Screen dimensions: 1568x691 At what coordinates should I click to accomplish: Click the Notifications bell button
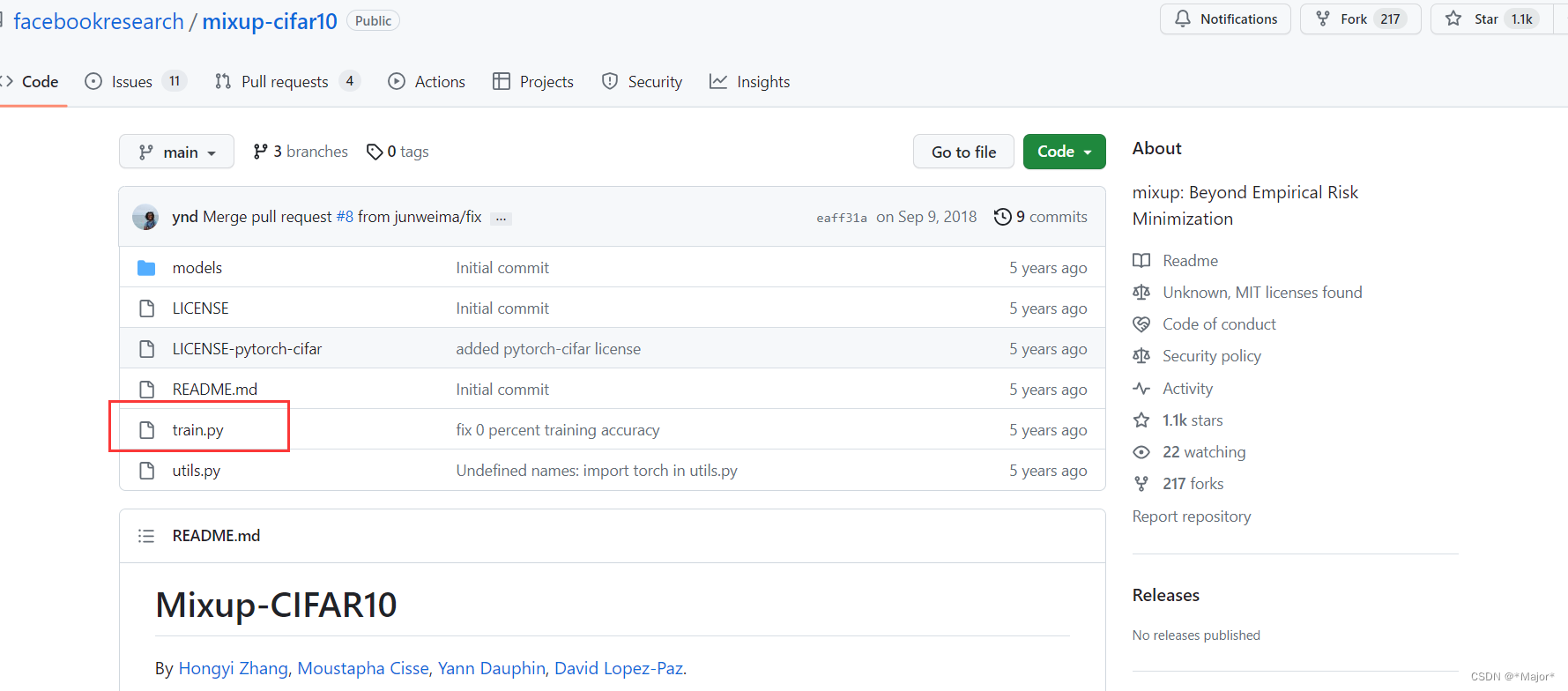click(x=1225, y=19)
